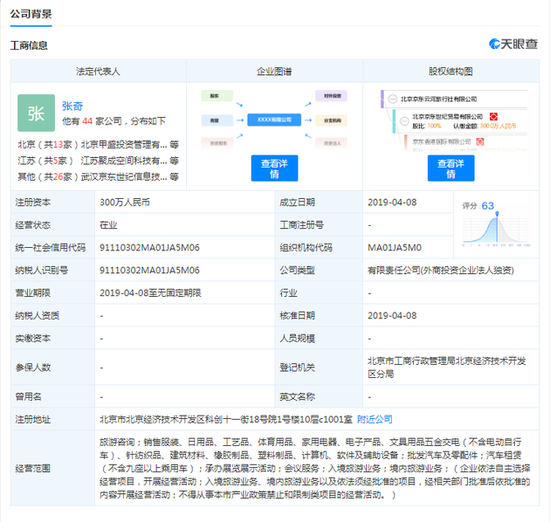Click the purple 对外投资 box in graph
This screenshot has height=522, width=550.
click(331, 96)
